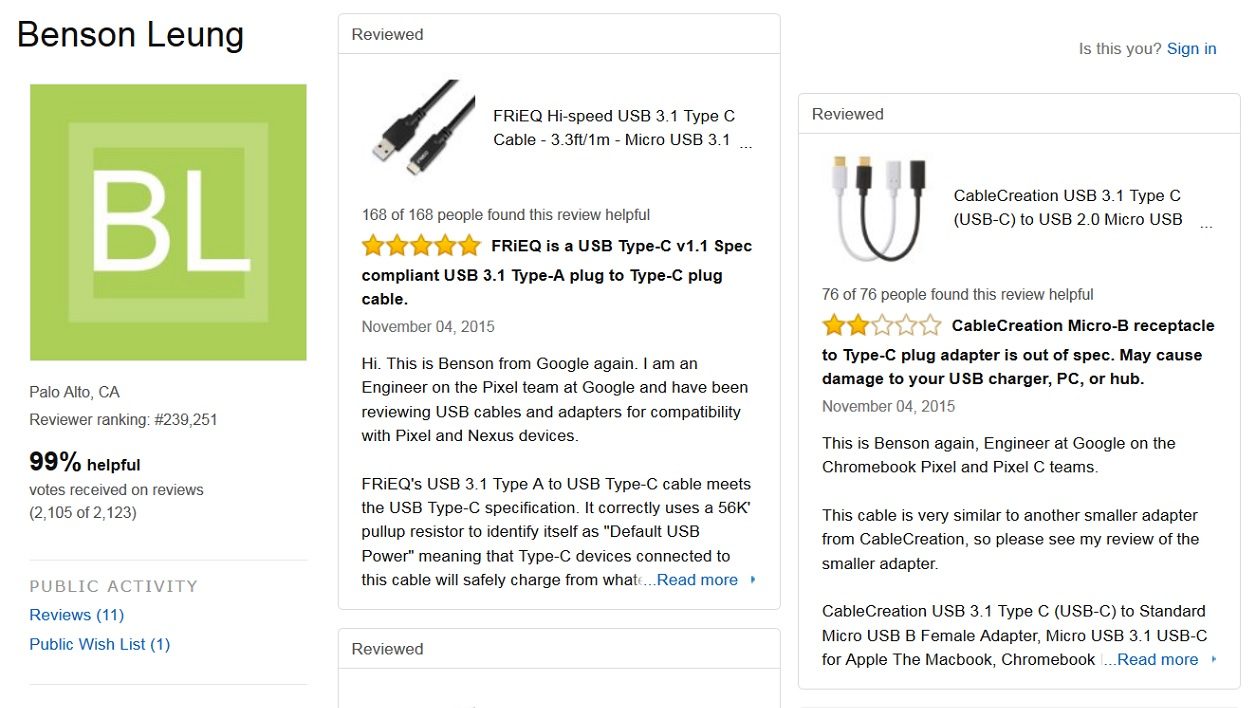Click the green BL profile avatar

tap(168, 222)
